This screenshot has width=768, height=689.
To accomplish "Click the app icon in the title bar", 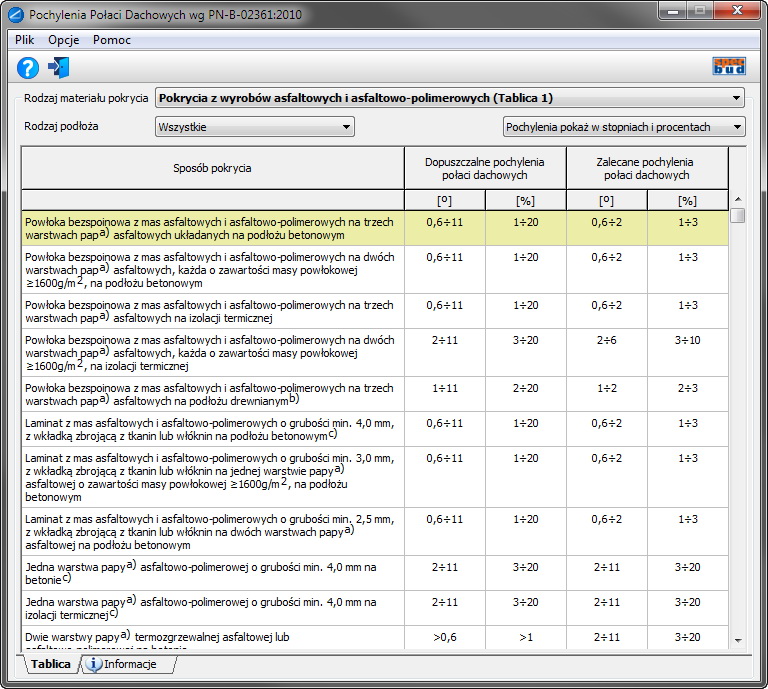I will (x=16, y=15).
